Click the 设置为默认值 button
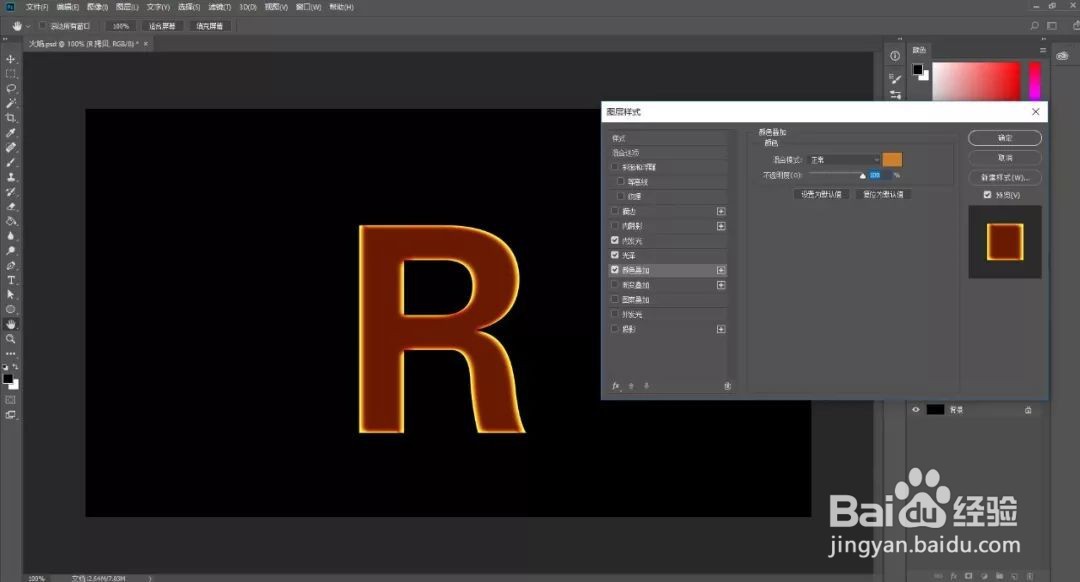Viewport: 1080px width, 582px height. click(x=820, y=194)
